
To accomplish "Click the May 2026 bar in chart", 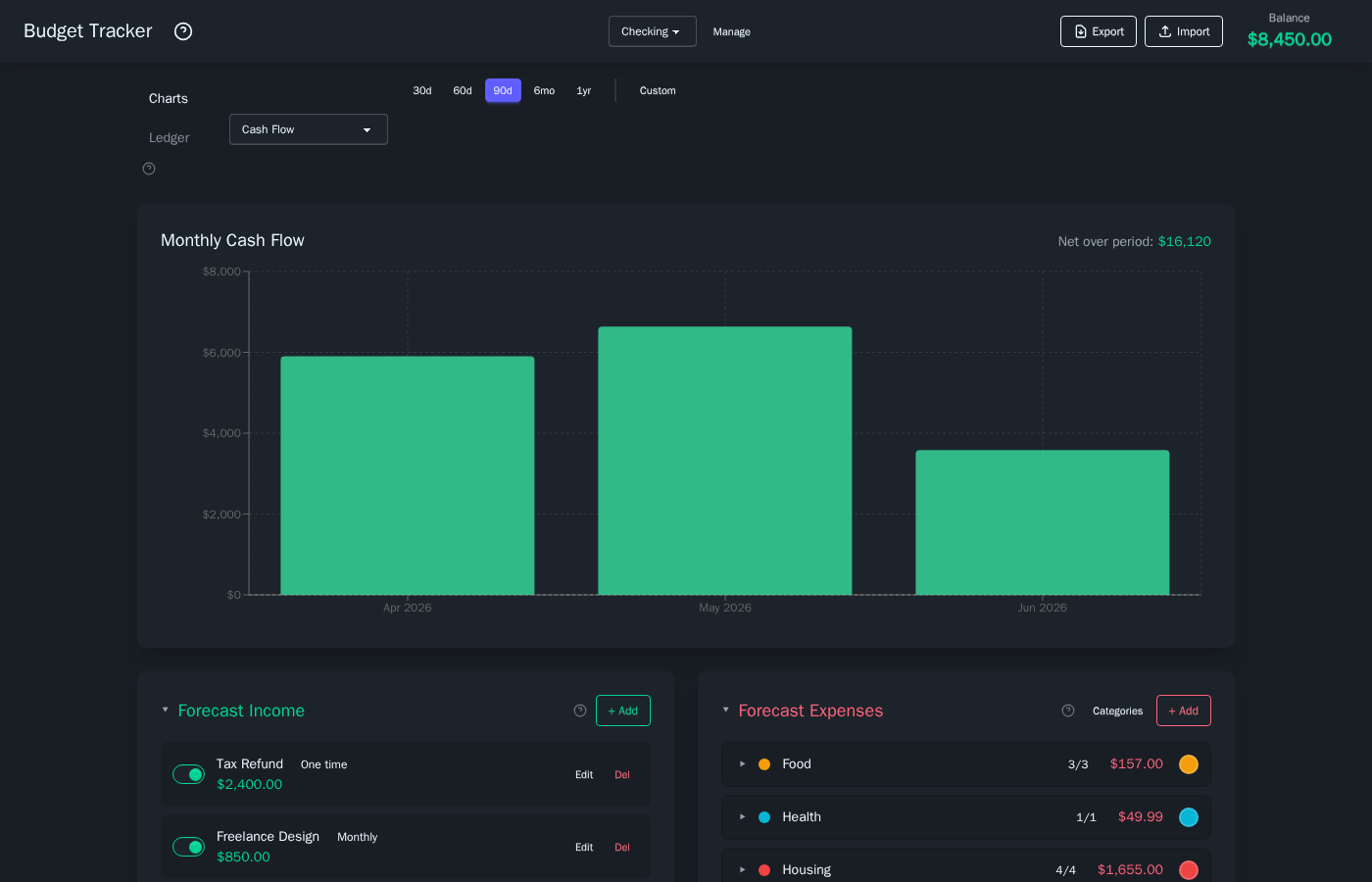I will 725,461.
